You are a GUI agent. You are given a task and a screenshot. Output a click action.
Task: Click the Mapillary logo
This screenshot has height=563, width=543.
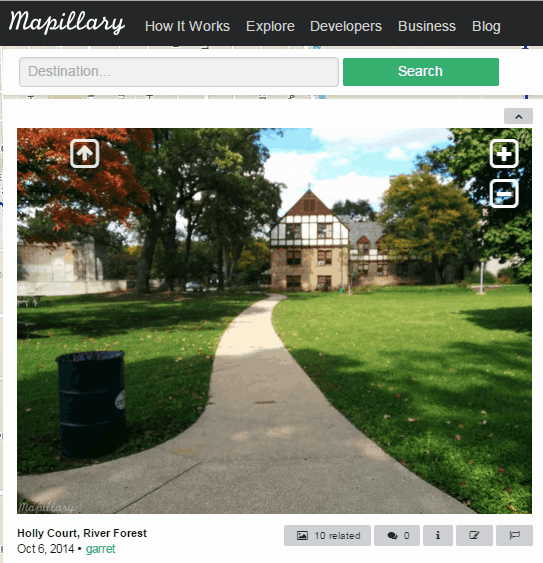coord(67,23)
